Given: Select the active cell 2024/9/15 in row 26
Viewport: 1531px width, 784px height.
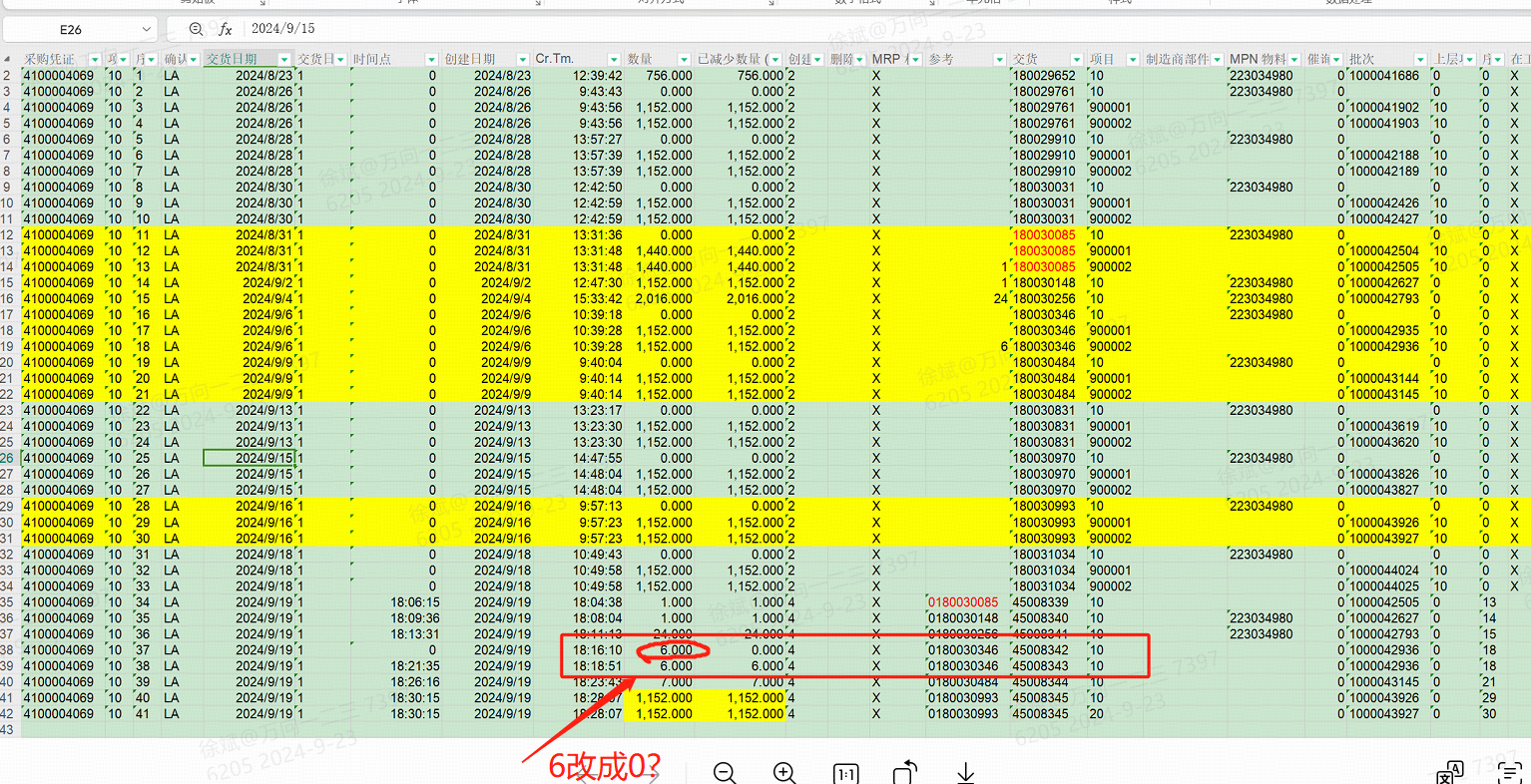Looking at the screenshot, I should click(x=249, y=459).
